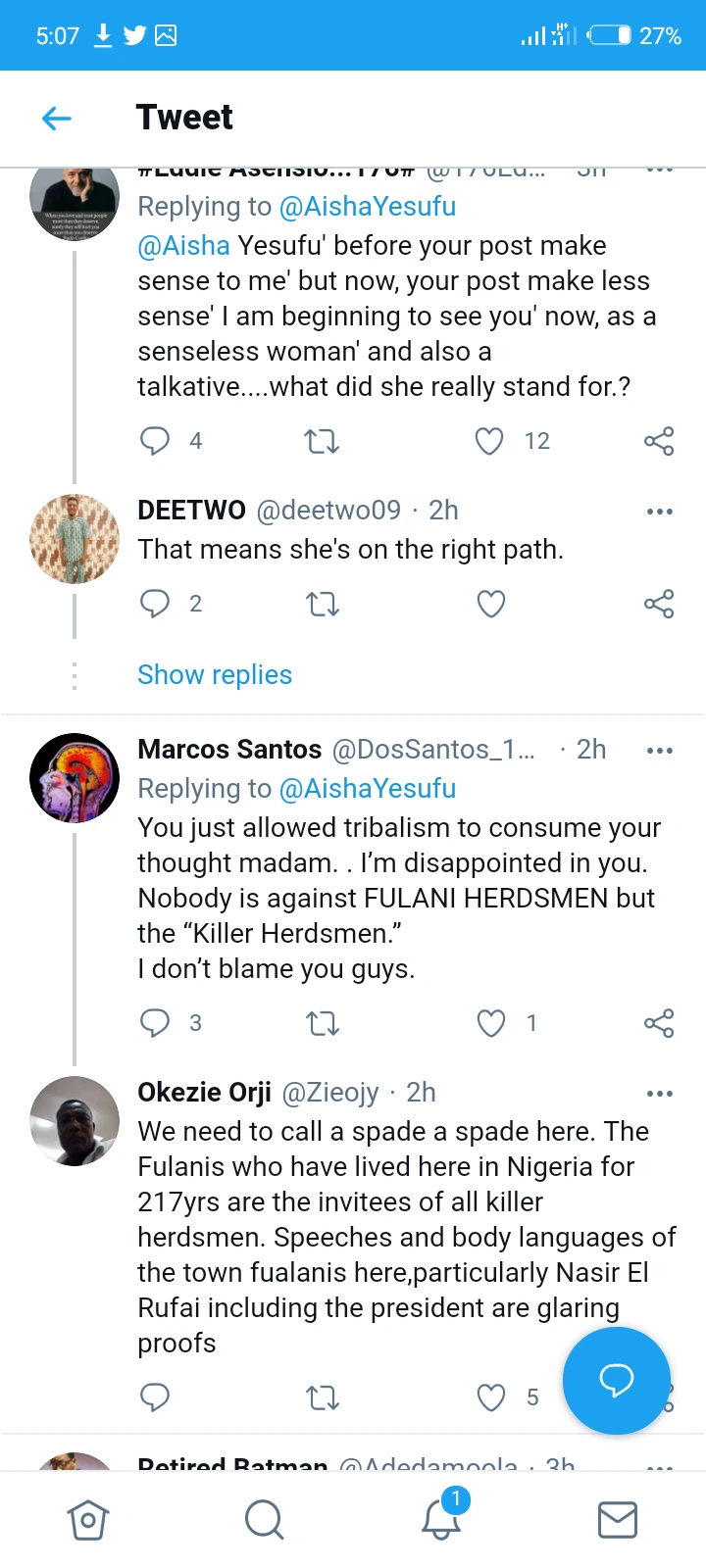Open more options for DEETWO's tweet
706x1568 pixels.
coord(659,512)
